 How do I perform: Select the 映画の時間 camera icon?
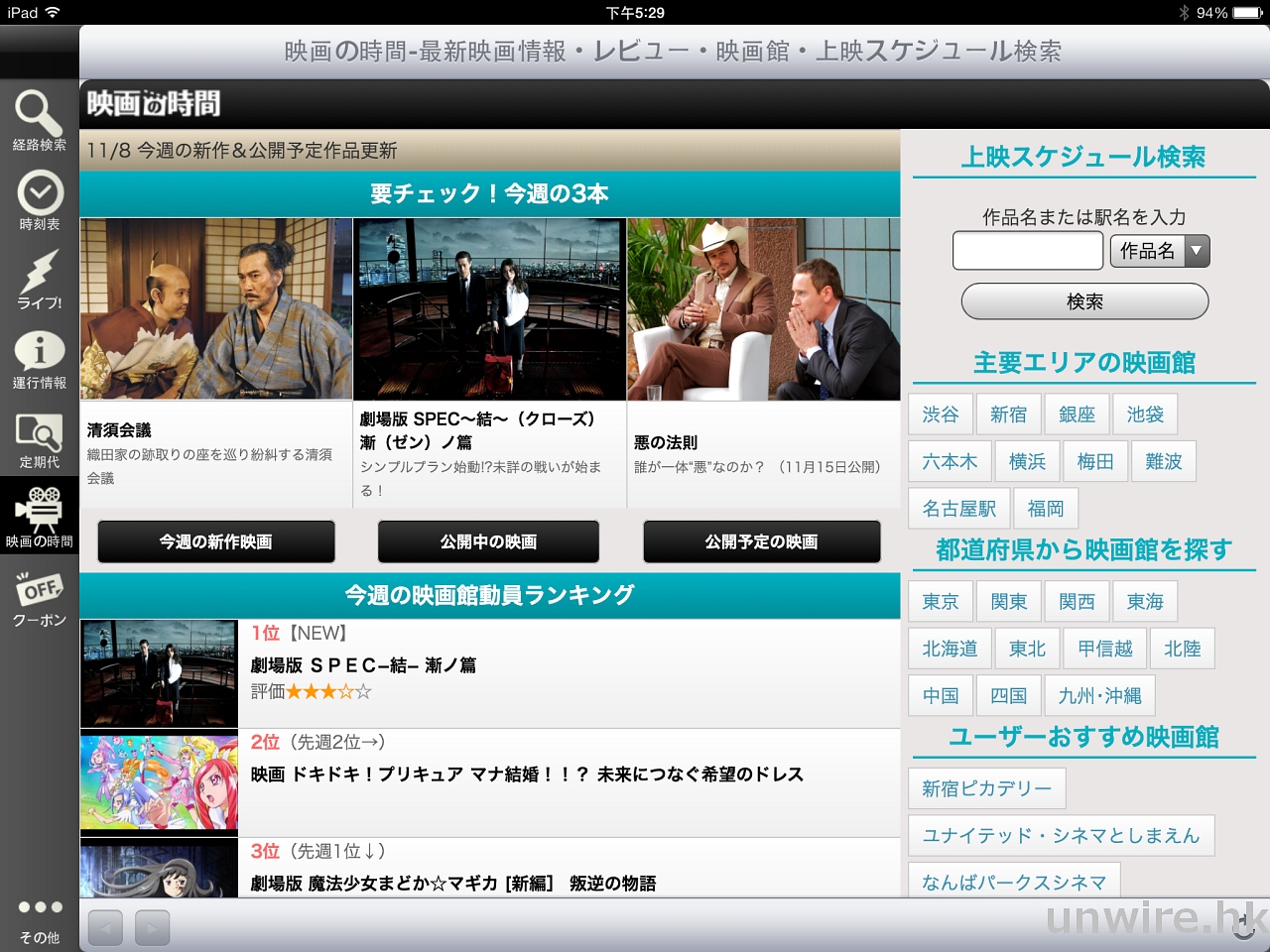pos(40,511)
